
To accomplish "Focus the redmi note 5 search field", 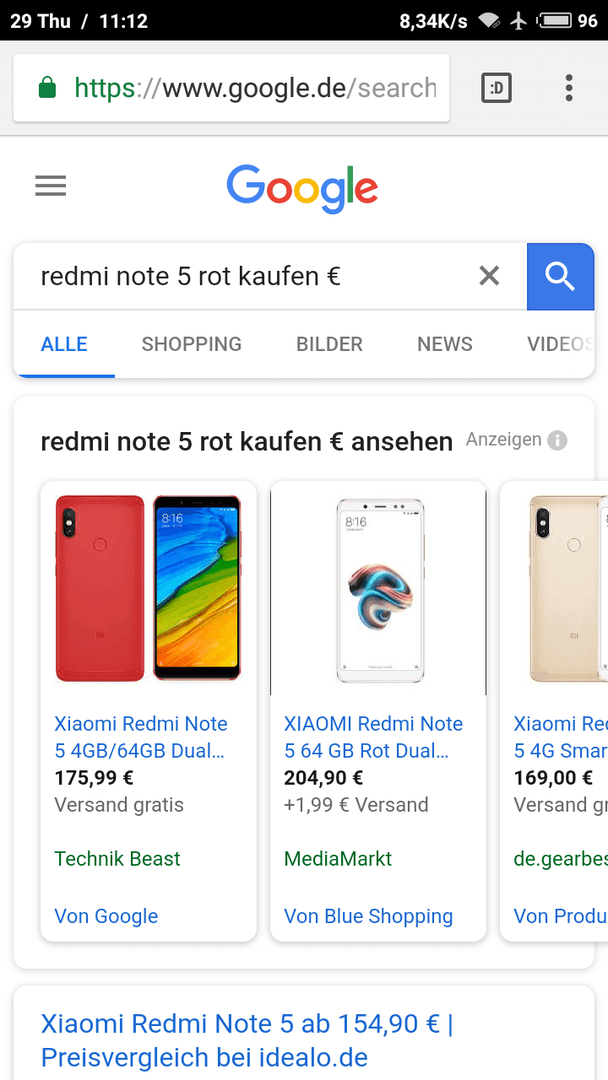I will click(248, 276).
